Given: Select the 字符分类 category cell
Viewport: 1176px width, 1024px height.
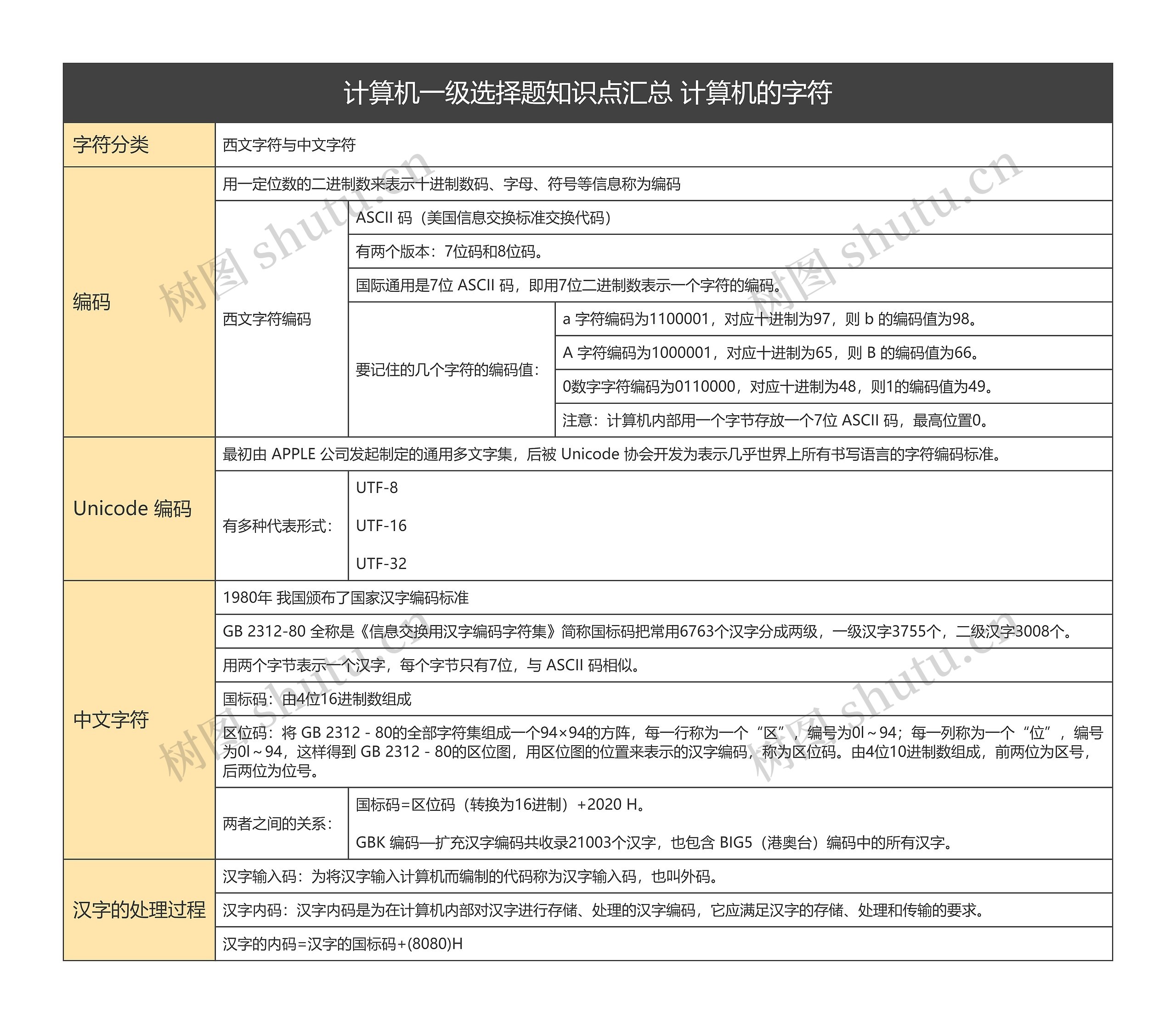Looking at the screenshot, I should pyautogui.click(x=139, y=145).
